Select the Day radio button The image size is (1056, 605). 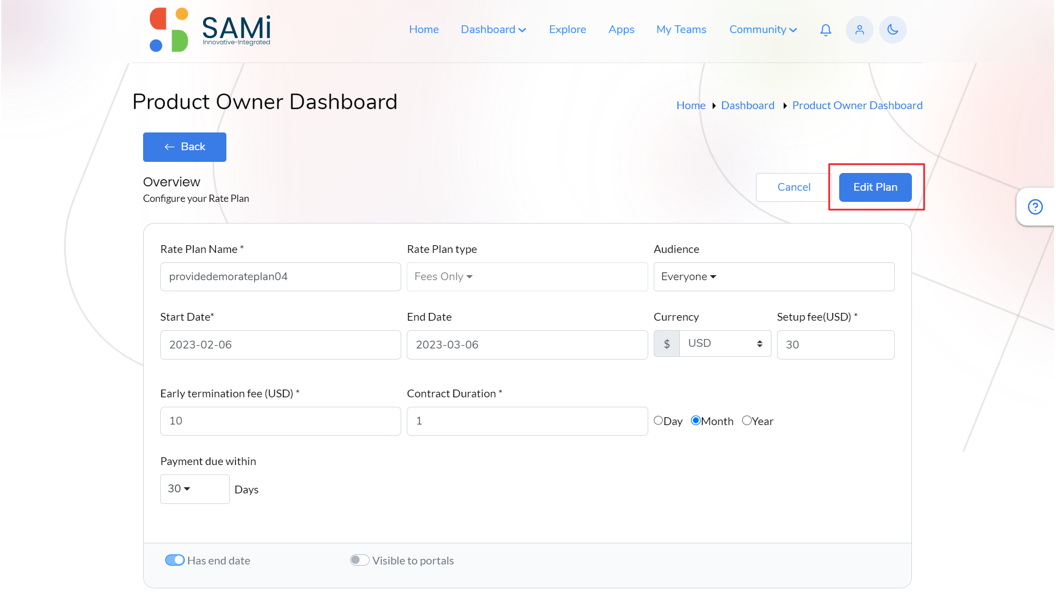point(658,420)
